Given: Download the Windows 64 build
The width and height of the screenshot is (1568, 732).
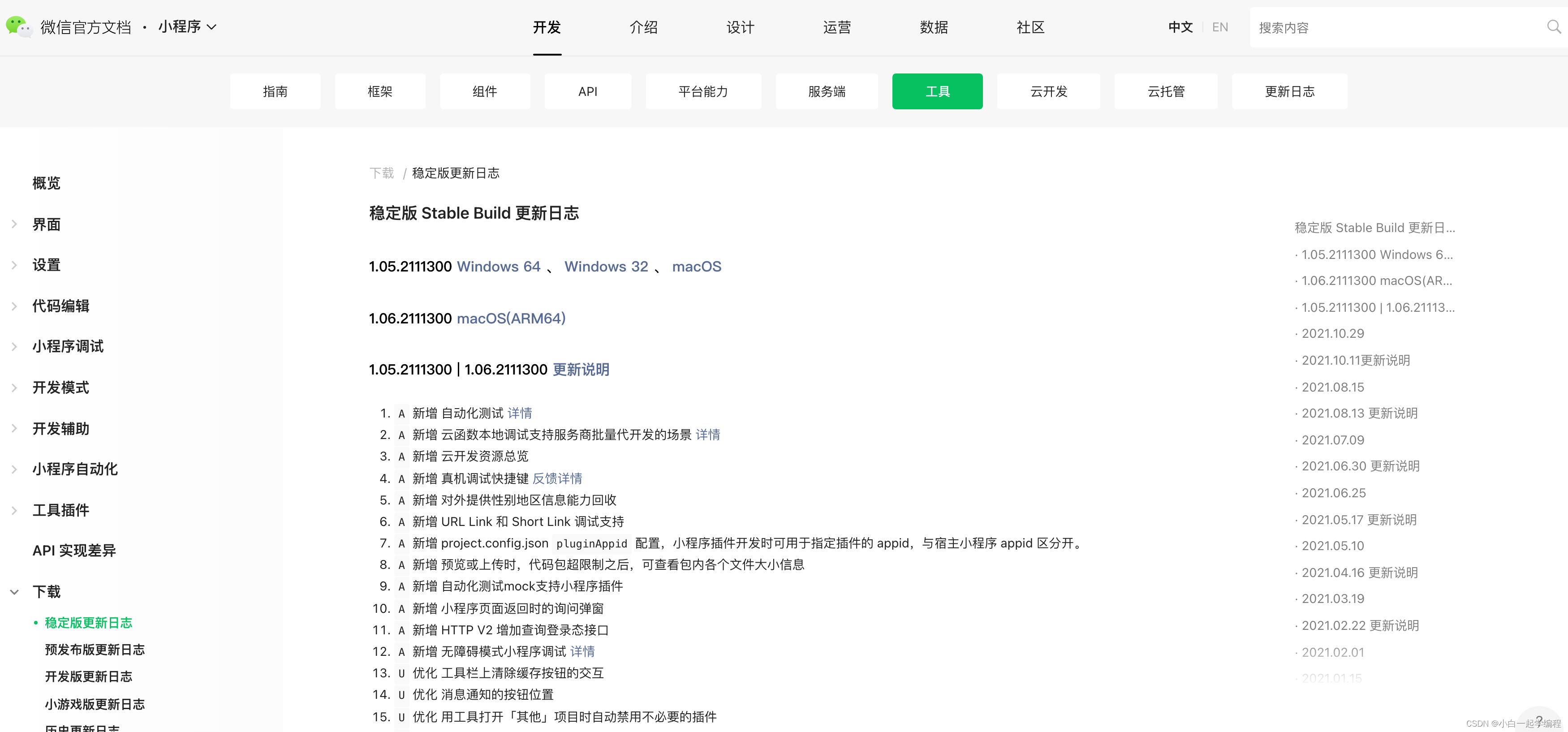Looking at the screenshot, I should click(x=499, y=267).
